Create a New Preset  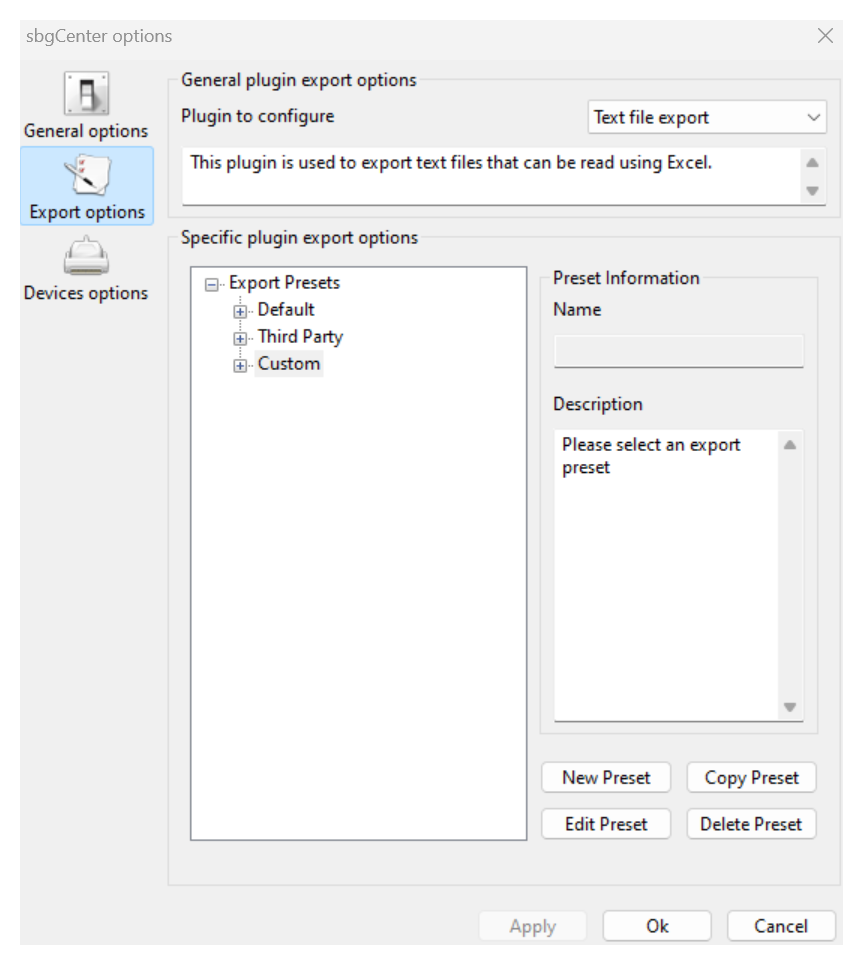point(605,777)
